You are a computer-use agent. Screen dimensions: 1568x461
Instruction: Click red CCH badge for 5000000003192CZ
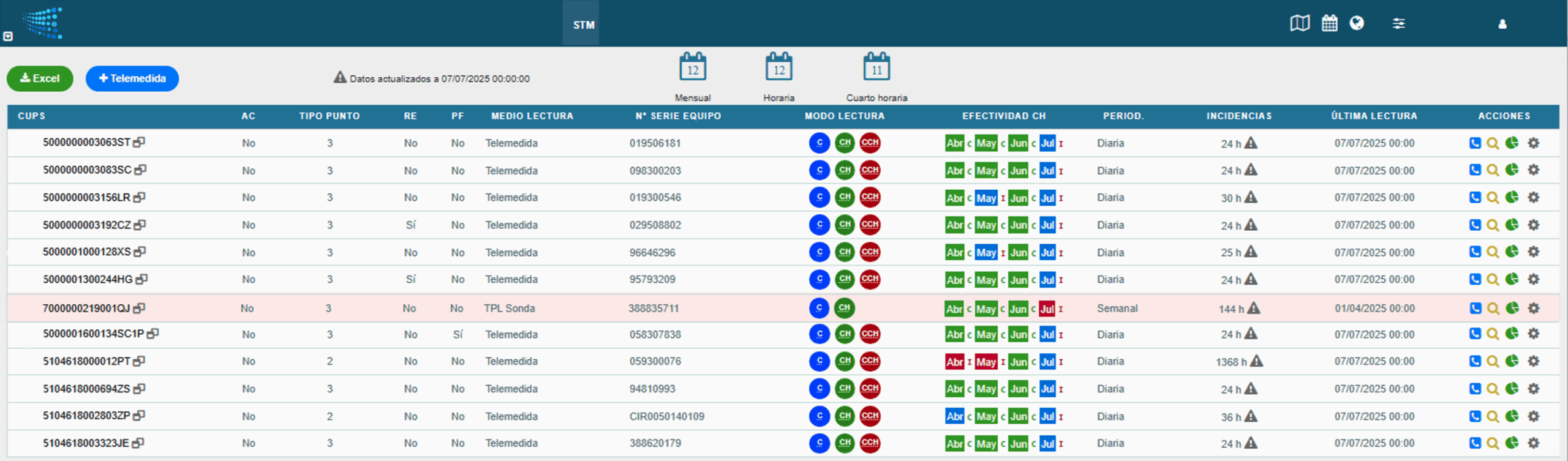pyautogui.click(x=870, y=225)
